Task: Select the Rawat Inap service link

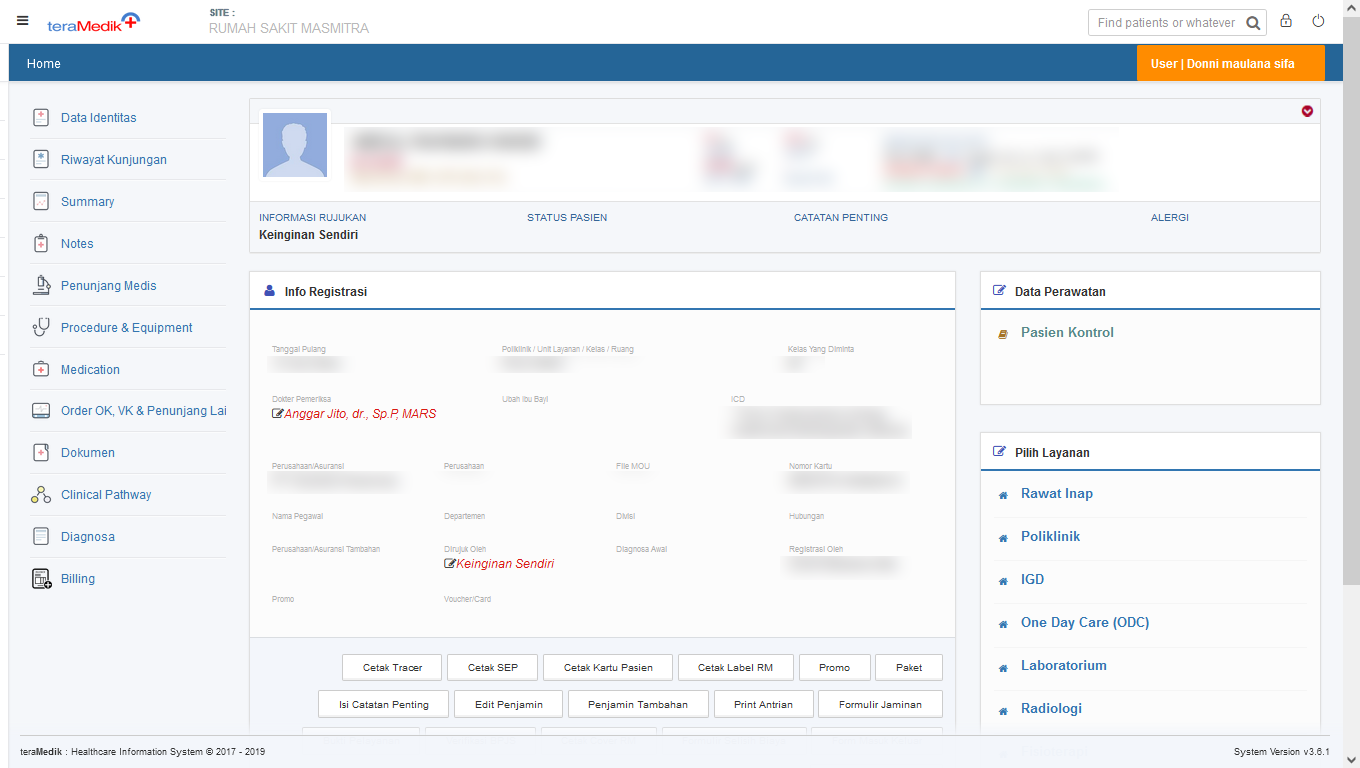Action: [1057, 494]
